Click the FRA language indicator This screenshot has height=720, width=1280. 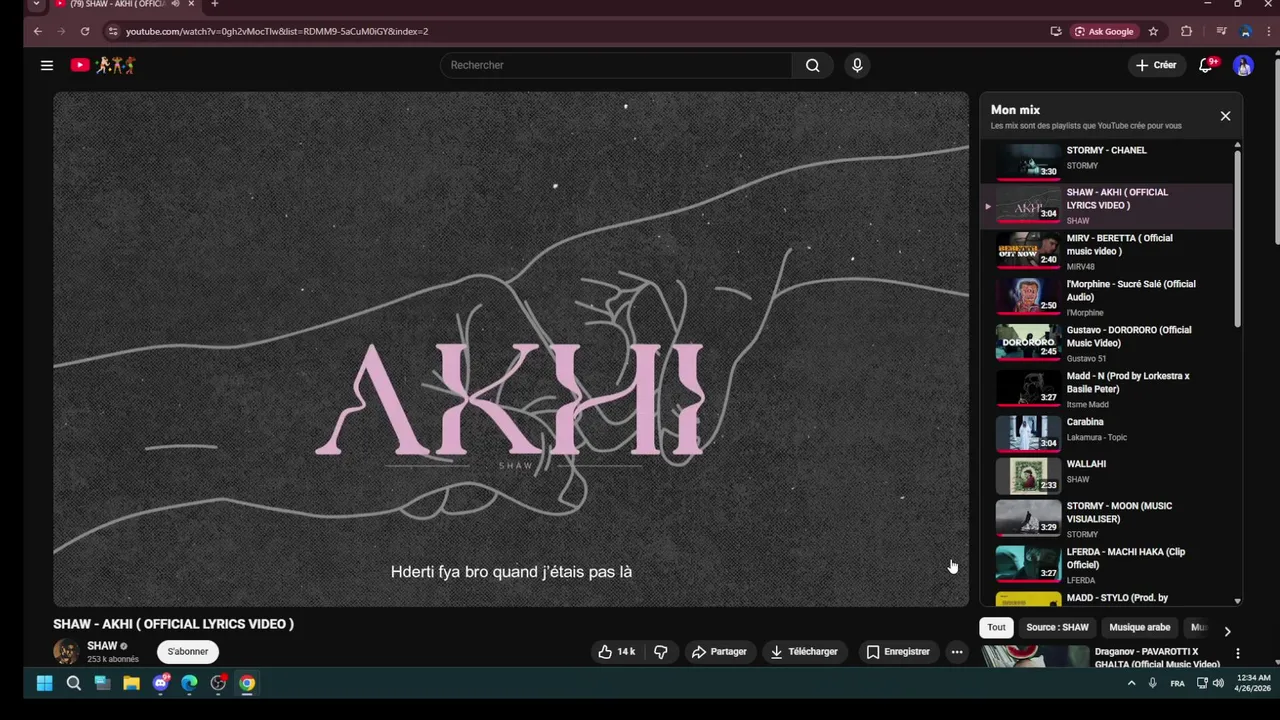coord(1177,684)
